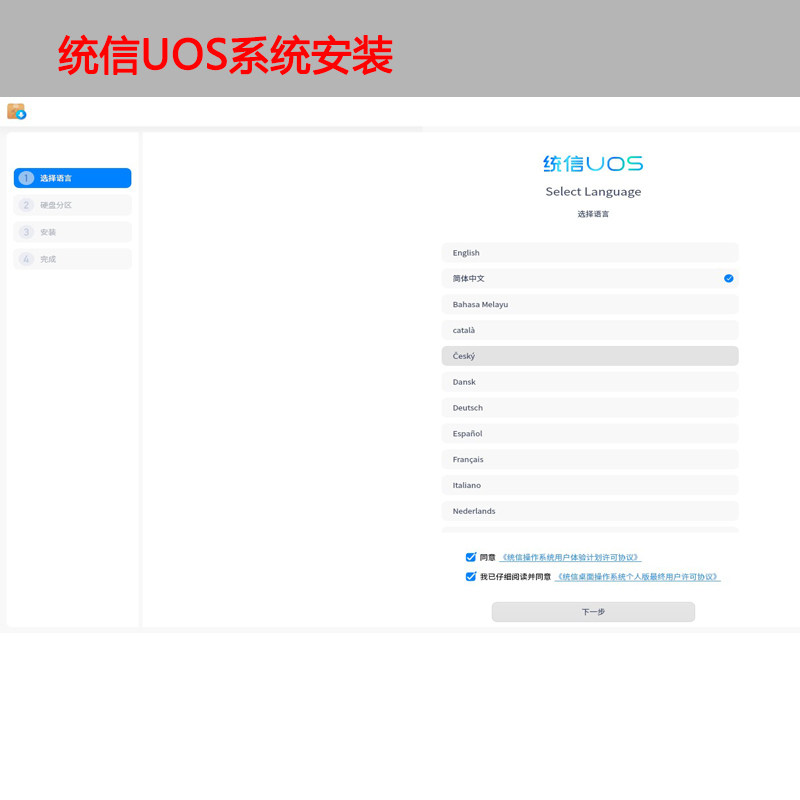The width and height of the screenshot is (800, 800).
Task: Open 统信桌面操作系统个人版最终用户许可协议 link
Action: click(638, 577)
